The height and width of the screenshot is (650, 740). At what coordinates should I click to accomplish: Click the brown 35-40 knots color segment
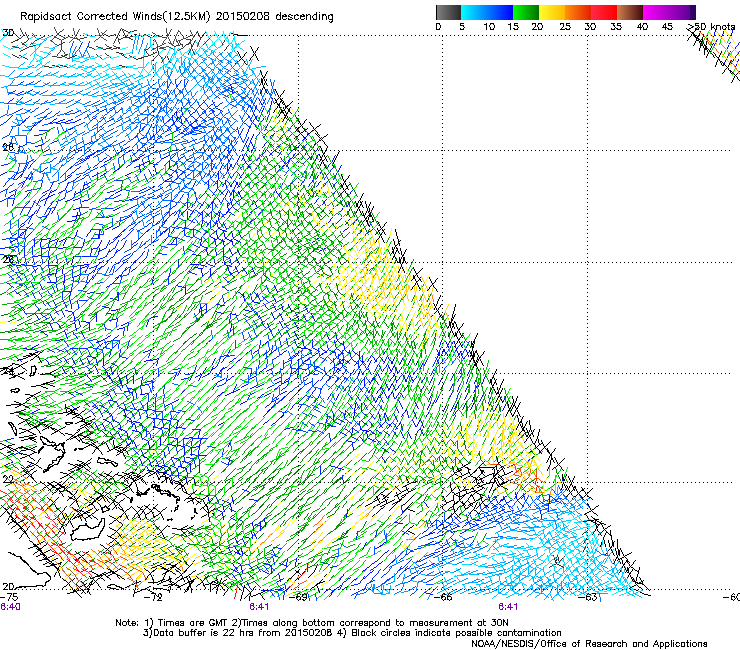click(x=630, y=12)
